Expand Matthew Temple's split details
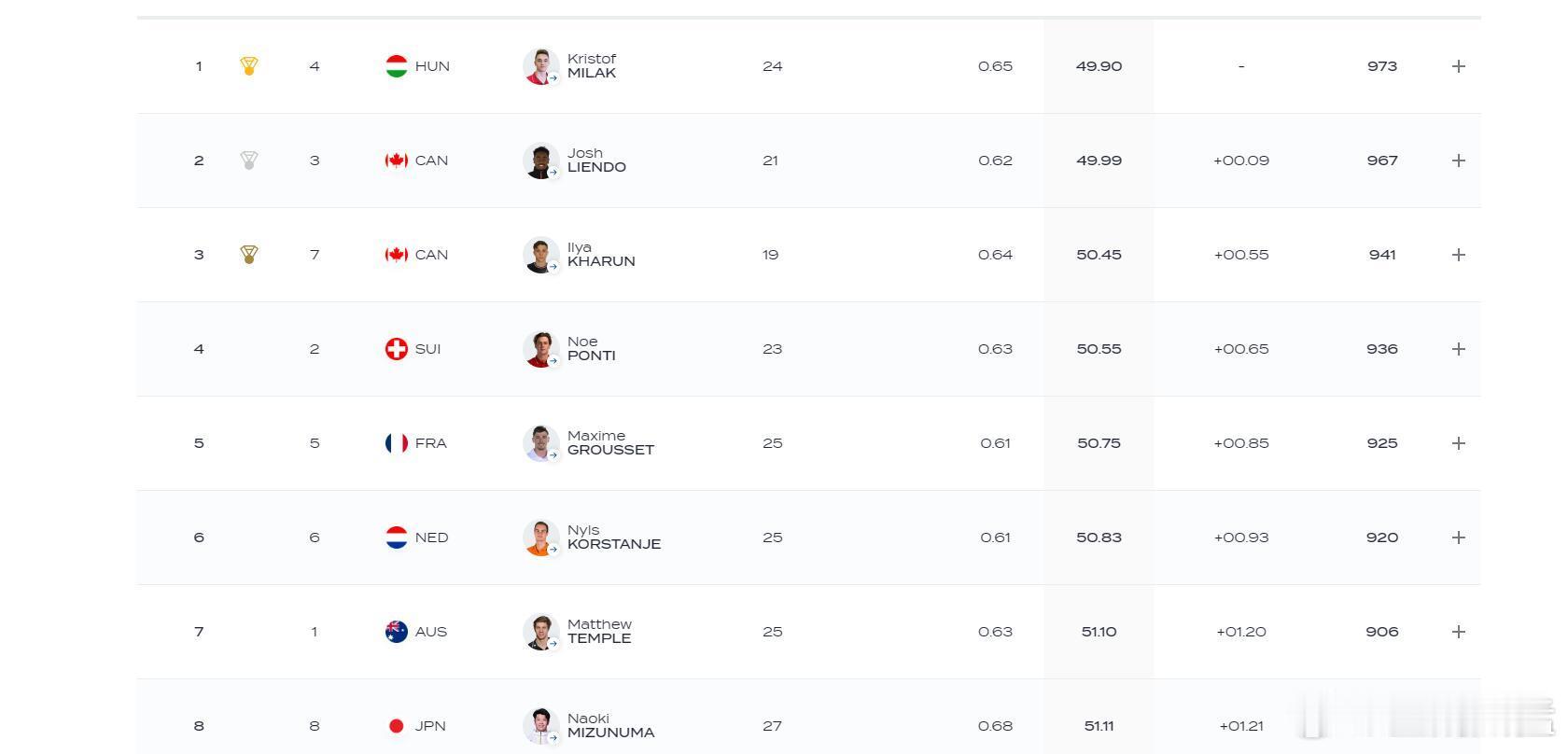This screenshot has height=754, width=1568. (1459, 632)
